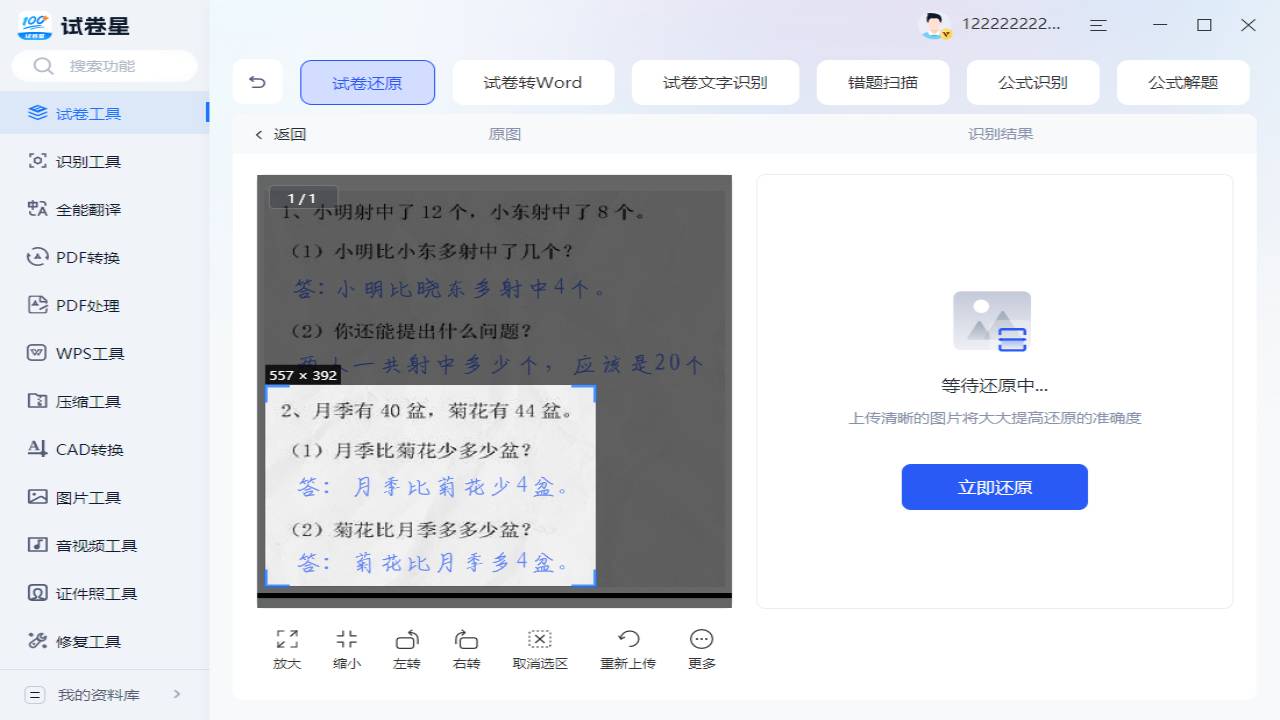Rotate the image left with 左转

[x=407, y=647]
